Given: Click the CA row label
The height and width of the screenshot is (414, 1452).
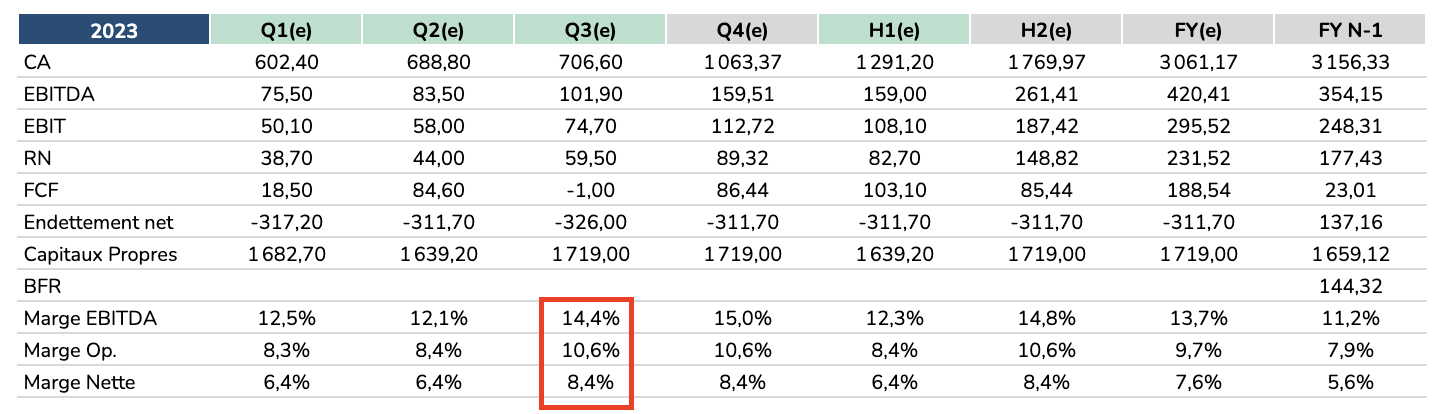Looking at the screenshot, I should click(36, 63).
